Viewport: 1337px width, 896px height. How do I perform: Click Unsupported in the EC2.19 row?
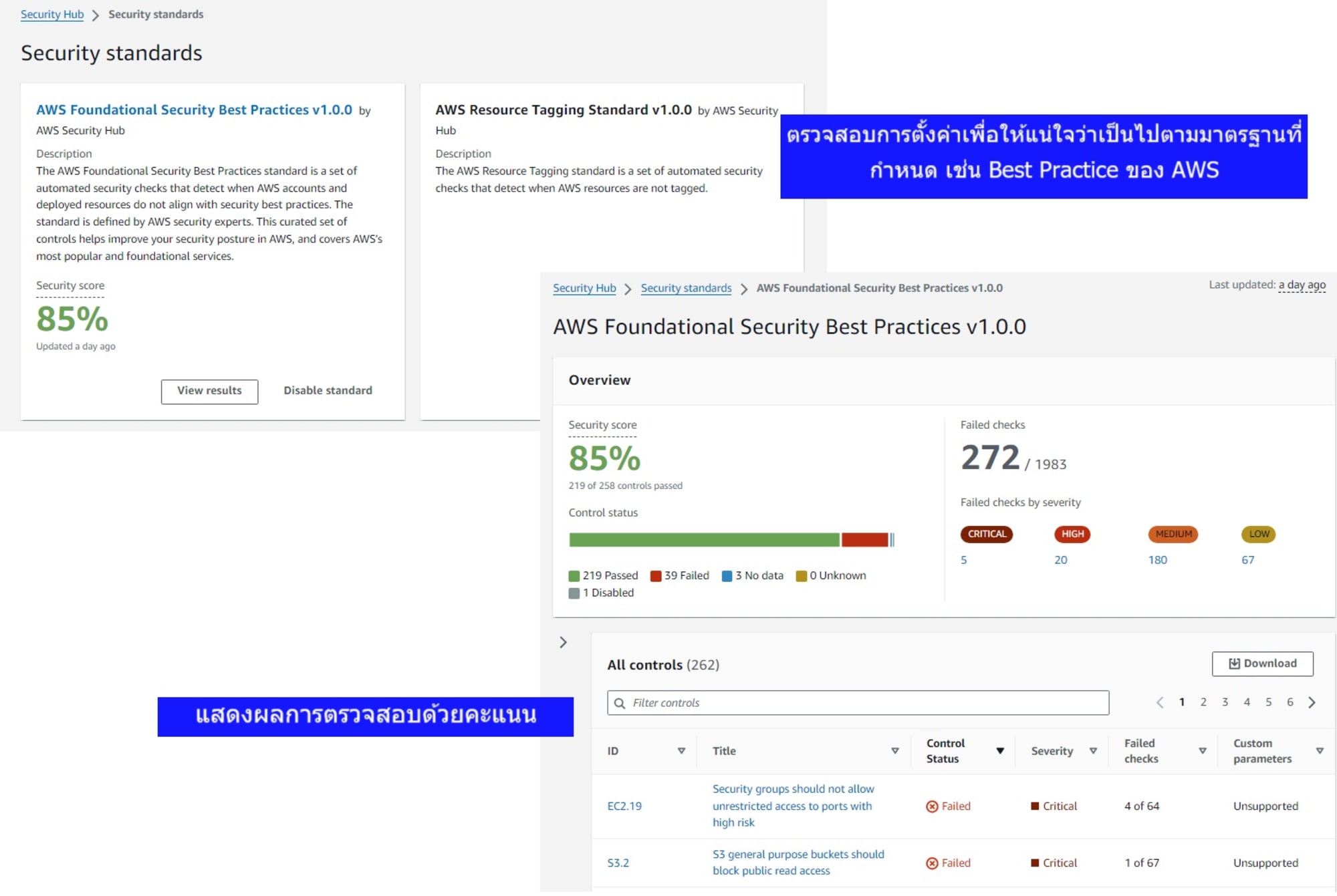pyautogui.click(x=1265, y=806)
